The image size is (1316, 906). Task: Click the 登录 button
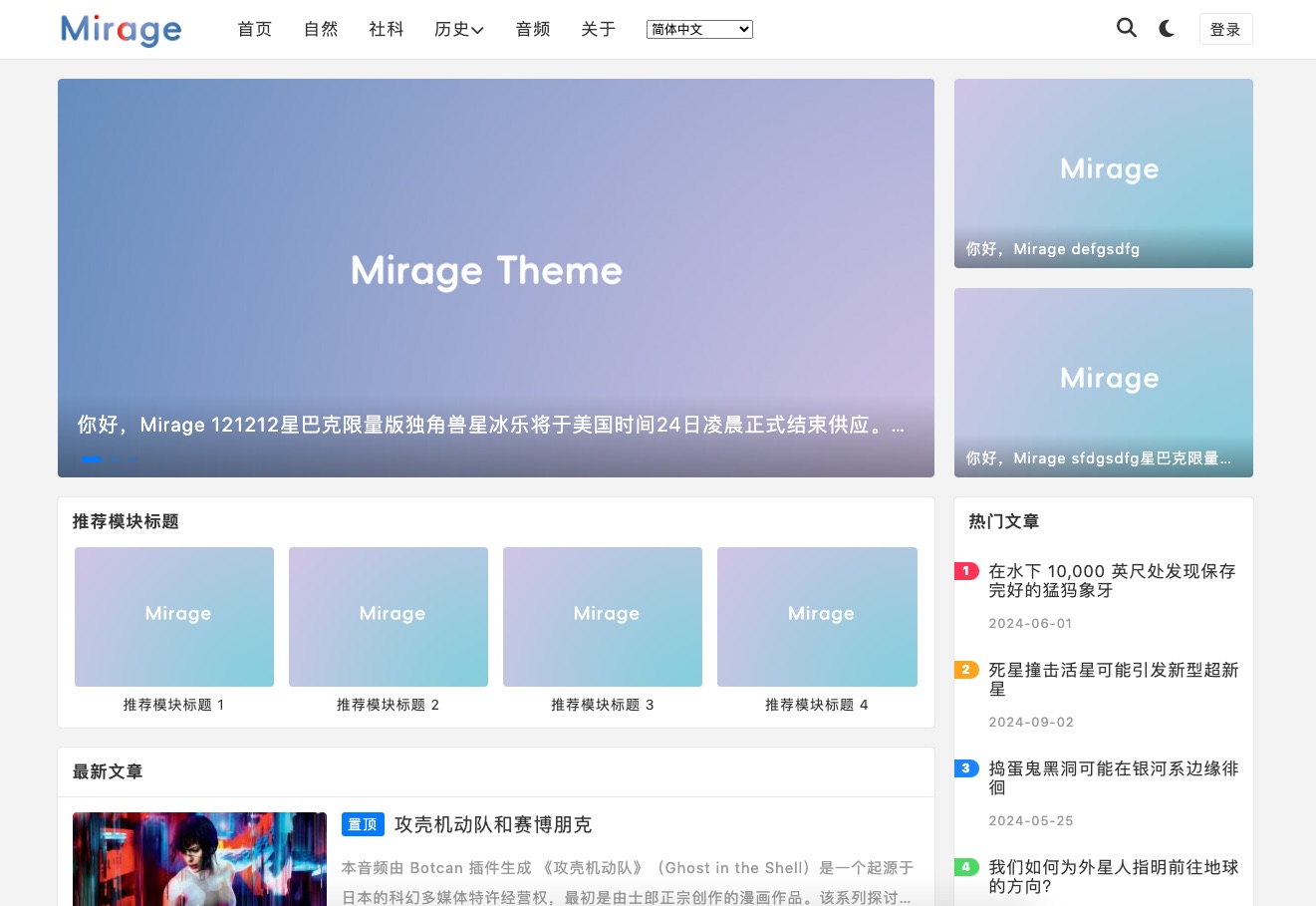(1224, 30)
